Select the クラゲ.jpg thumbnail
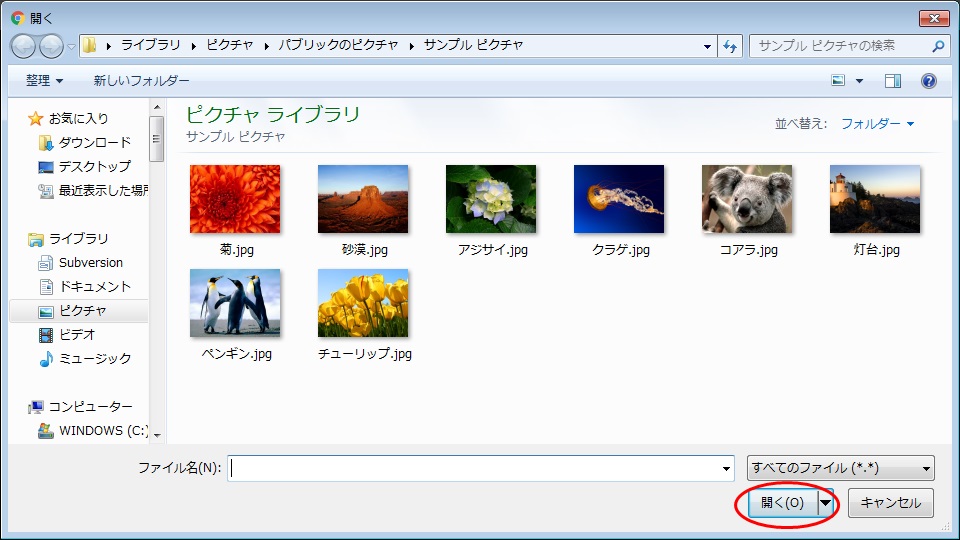 (x=619, y=199)
